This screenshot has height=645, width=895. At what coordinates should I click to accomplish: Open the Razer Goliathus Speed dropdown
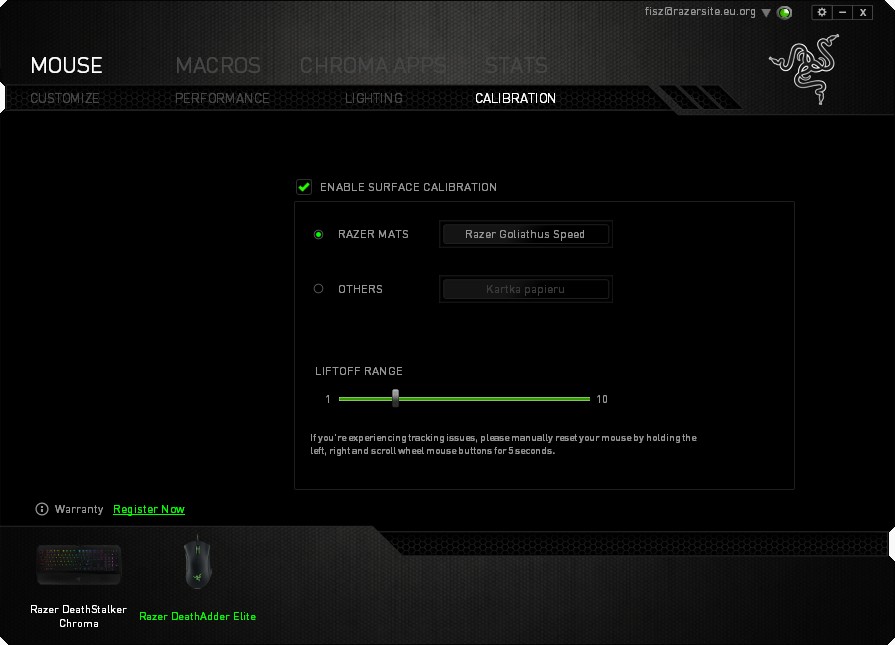point(525,234)
